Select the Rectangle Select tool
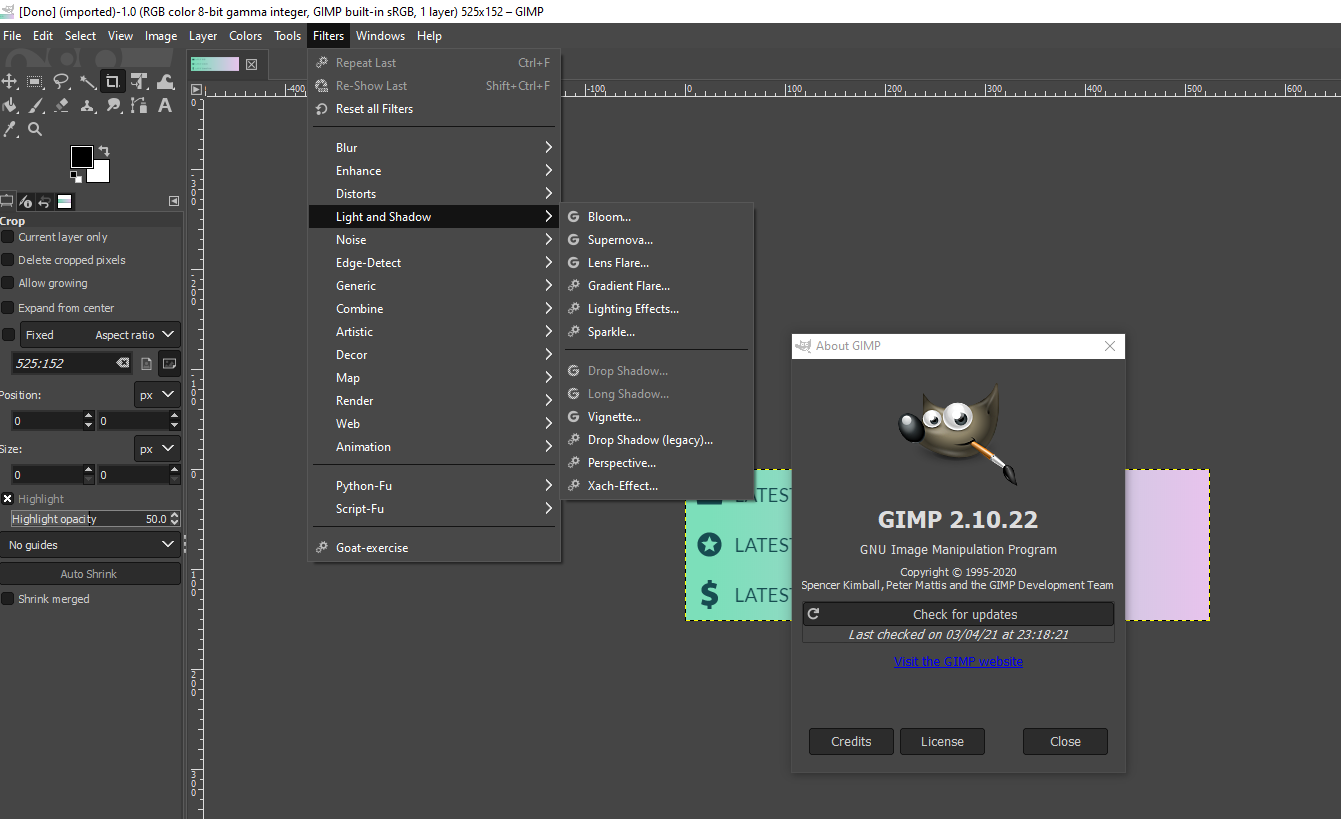 (35, 82)
